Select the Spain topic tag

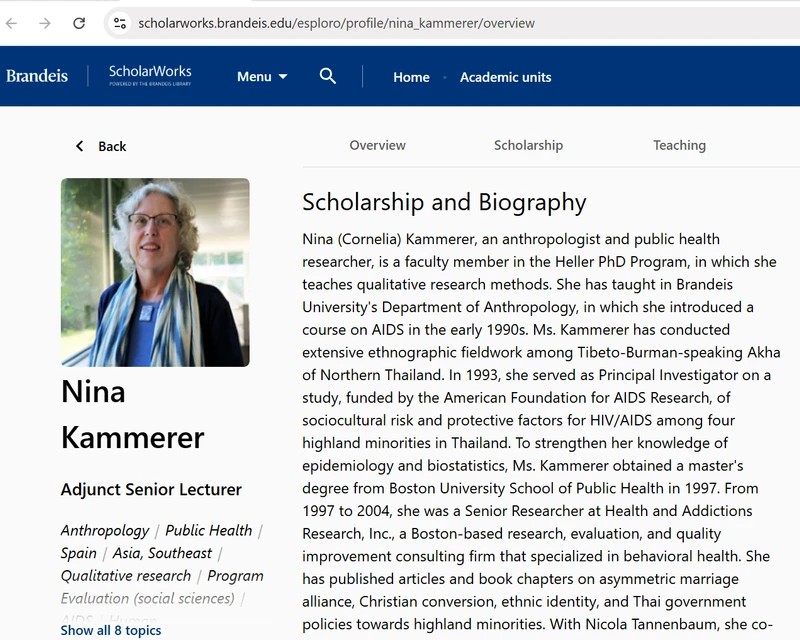click(79, 553)
